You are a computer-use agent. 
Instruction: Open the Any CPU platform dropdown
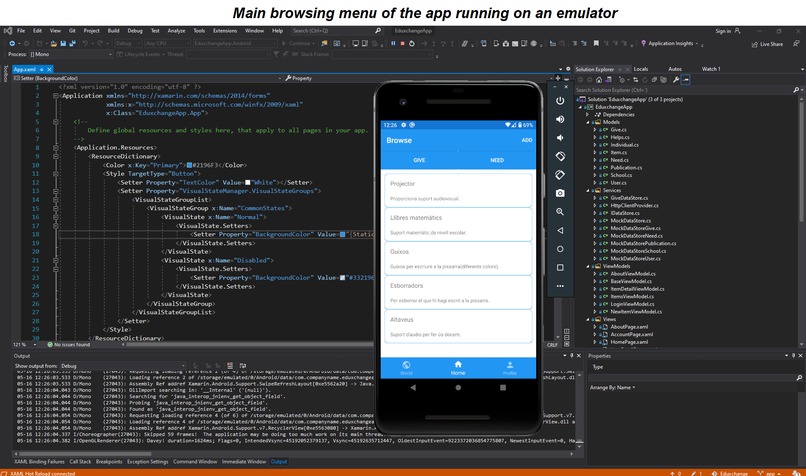tap(167, 44)
